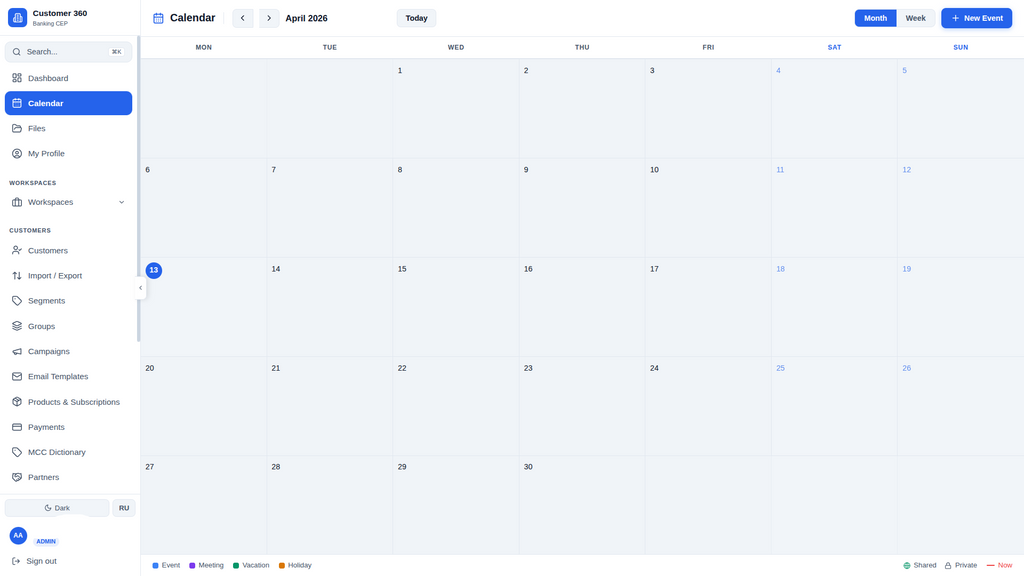
Task: Open Import / Export arrows icon
Action: 17,276
